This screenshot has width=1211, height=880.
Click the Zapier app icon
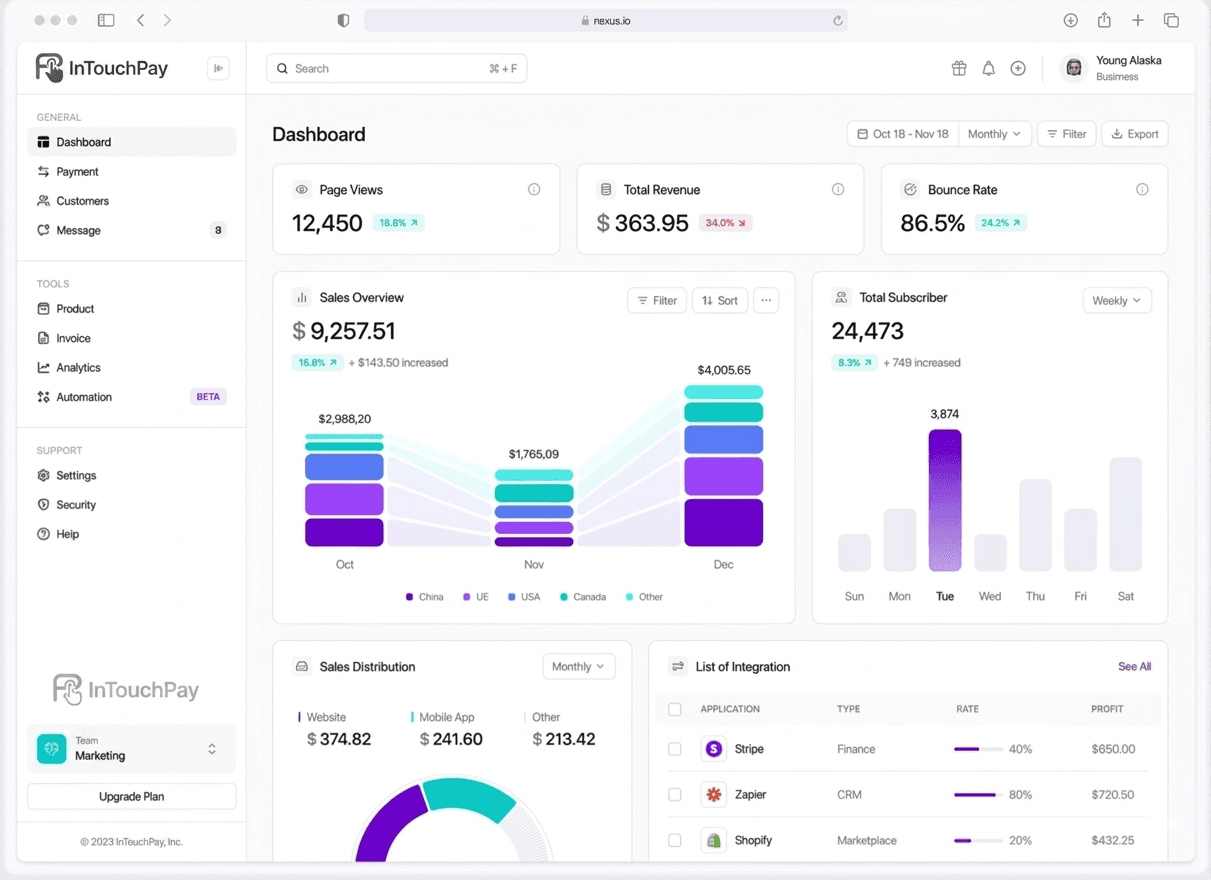[x=713, y=794]
